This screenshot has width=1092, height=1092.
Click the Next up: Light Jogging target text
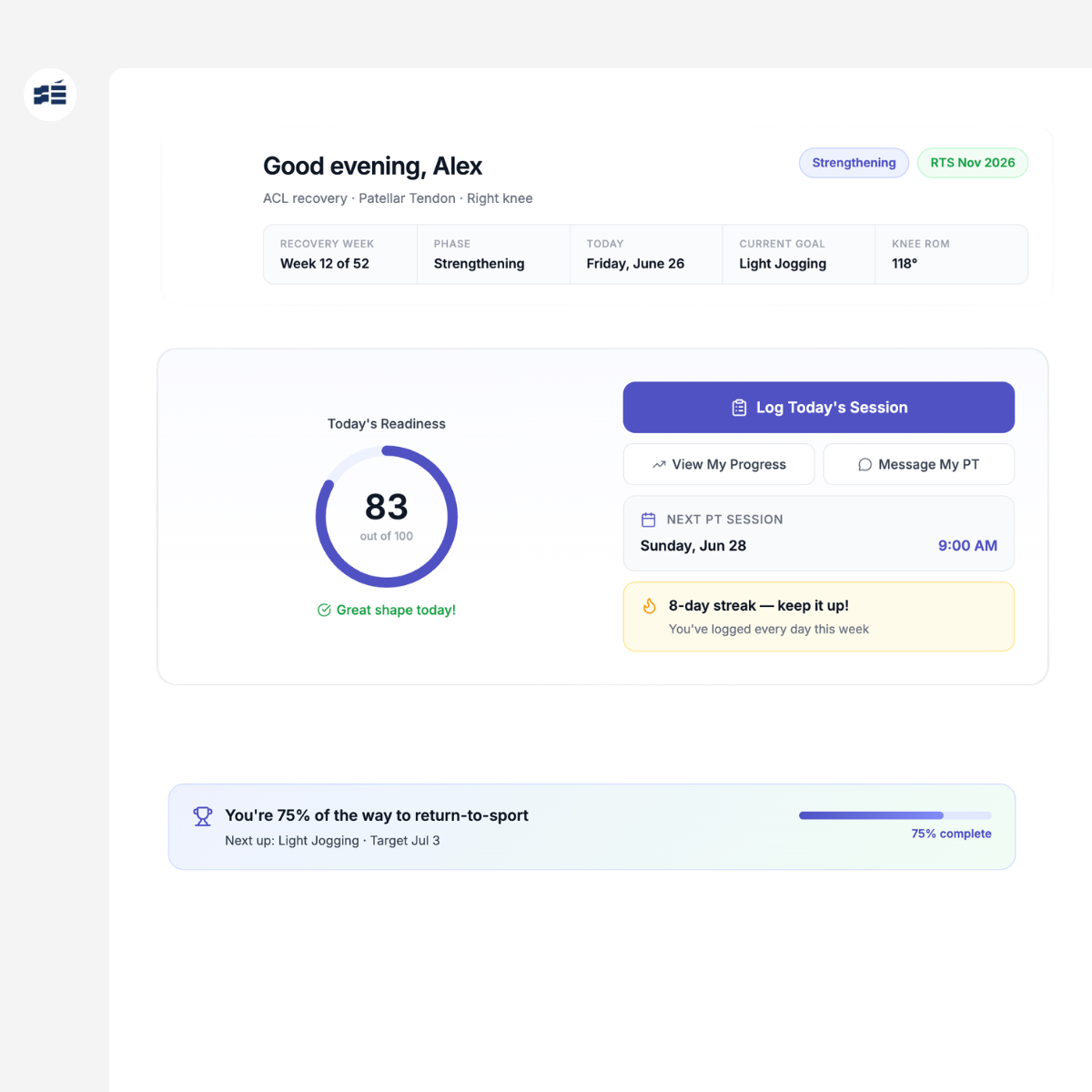click(332, 840)
